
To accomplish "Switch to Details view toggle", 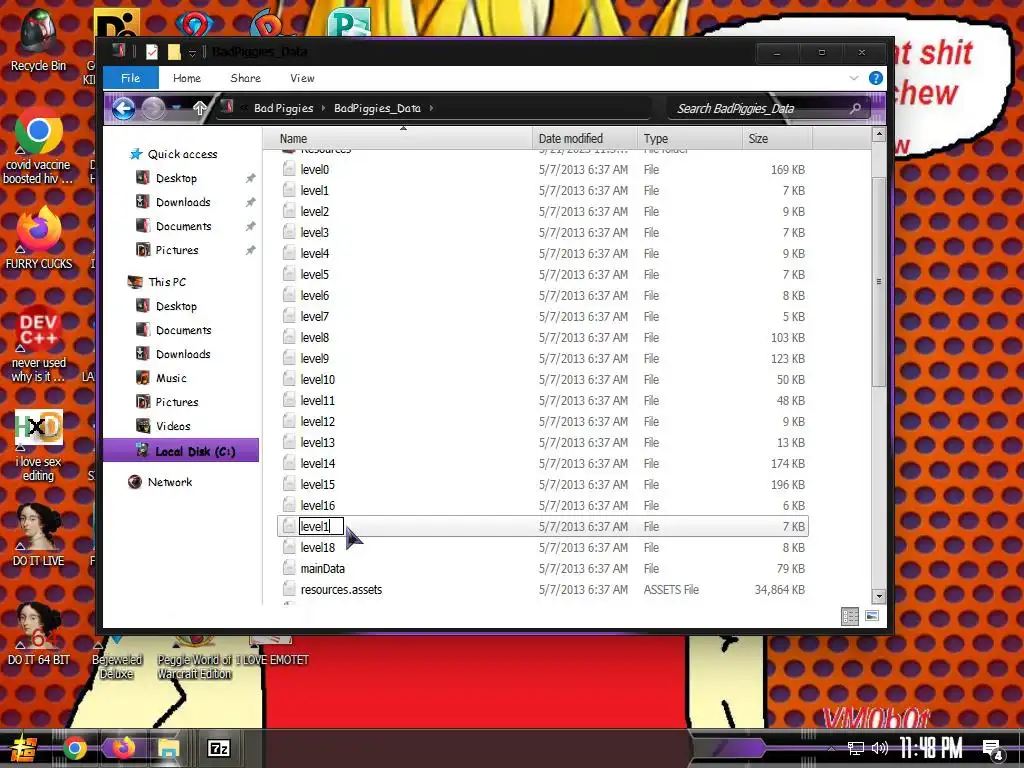I will (x=850, y=616).
